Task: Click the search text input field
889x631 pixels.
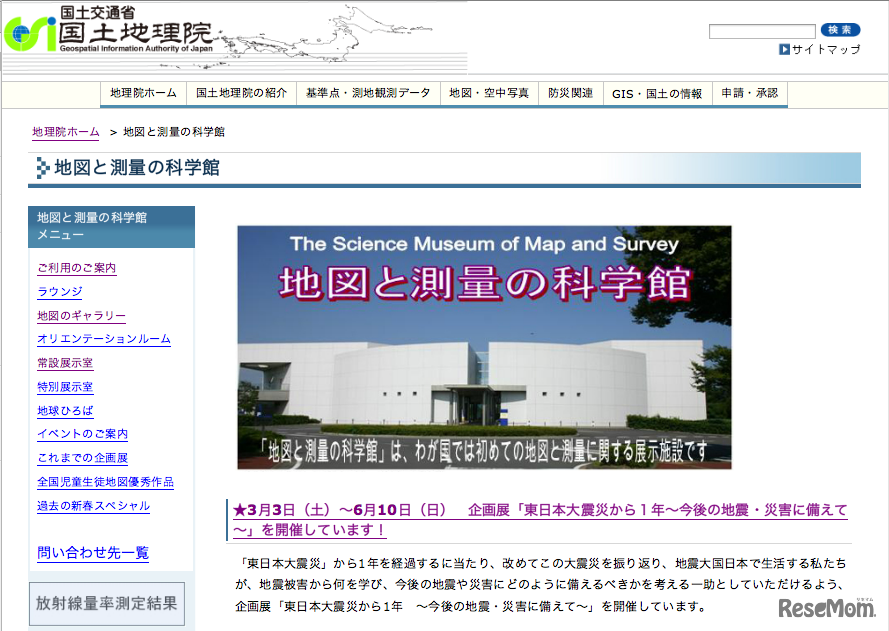Action: (761, 30)
